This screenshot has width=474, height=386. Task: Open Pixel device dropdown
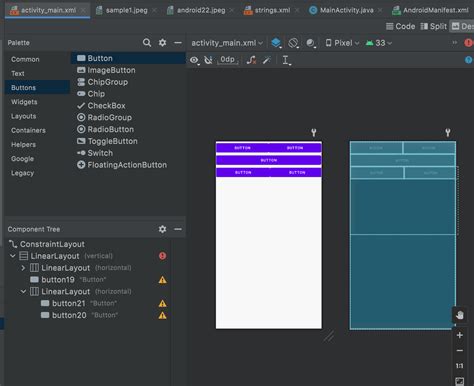click(342, 43)
